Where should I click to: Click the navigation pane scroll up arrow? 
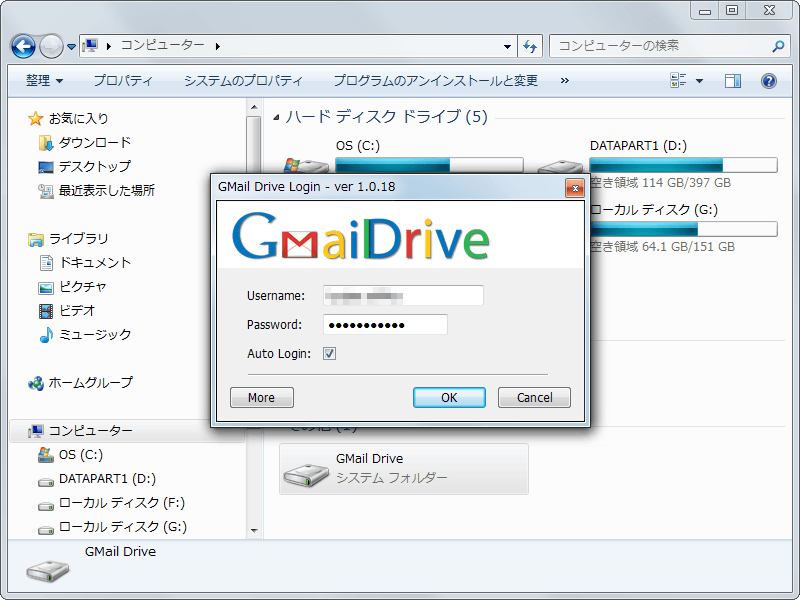(254, 107)
